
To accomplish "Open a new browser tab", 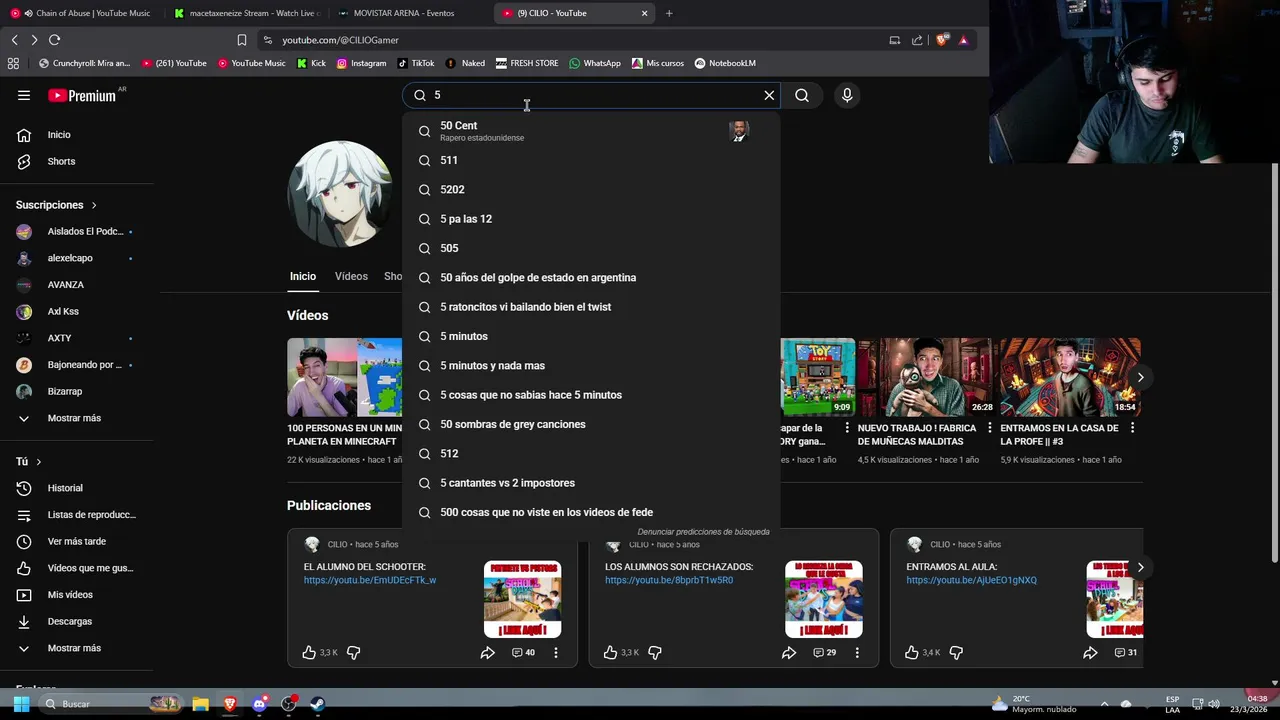I will [x=669, y=13].
